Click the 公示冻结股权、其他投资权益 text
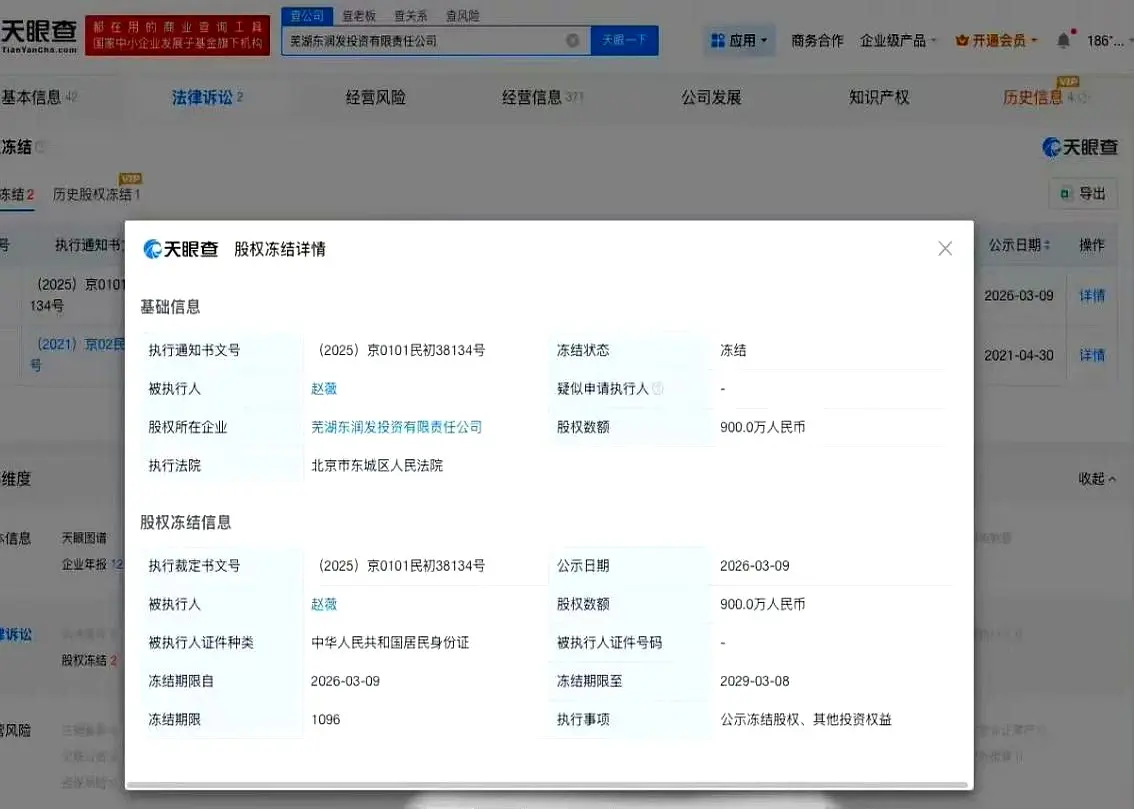This screenshot has height=809, width=1134. coord(806,719)
